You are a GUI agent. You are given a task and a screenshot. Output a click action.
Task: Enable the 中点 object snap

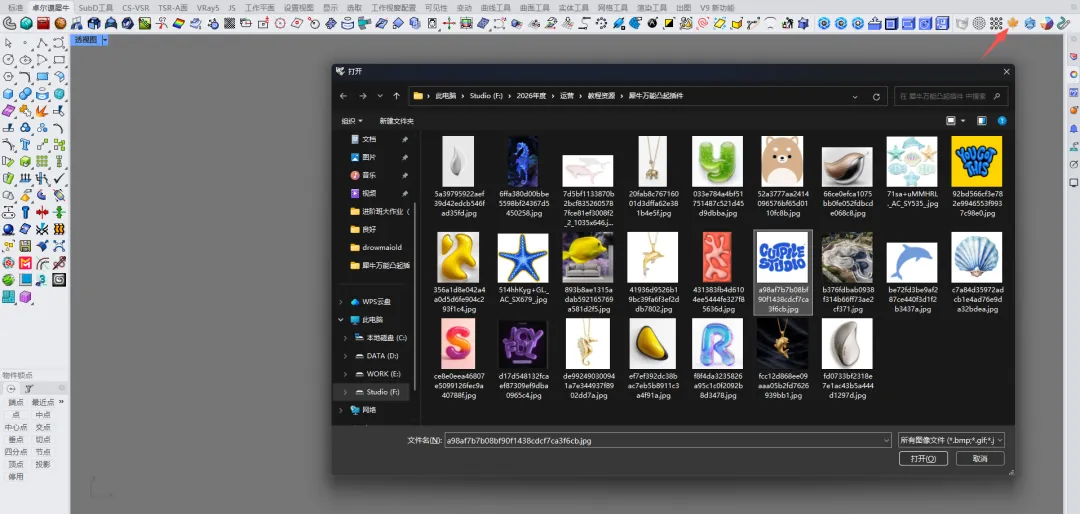tap(43, 415)
